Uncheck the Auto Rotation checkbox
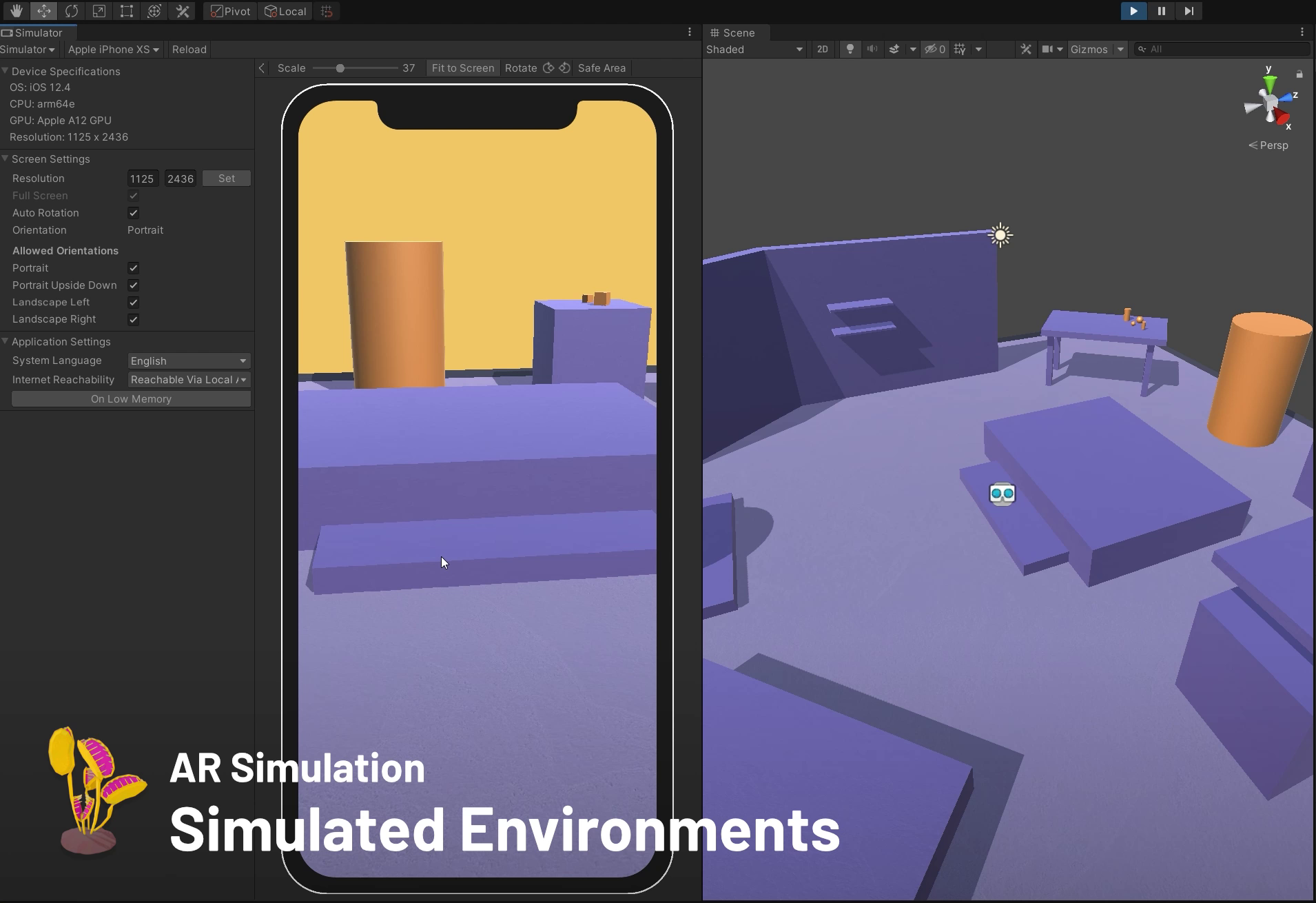 (x=134, y=213)
